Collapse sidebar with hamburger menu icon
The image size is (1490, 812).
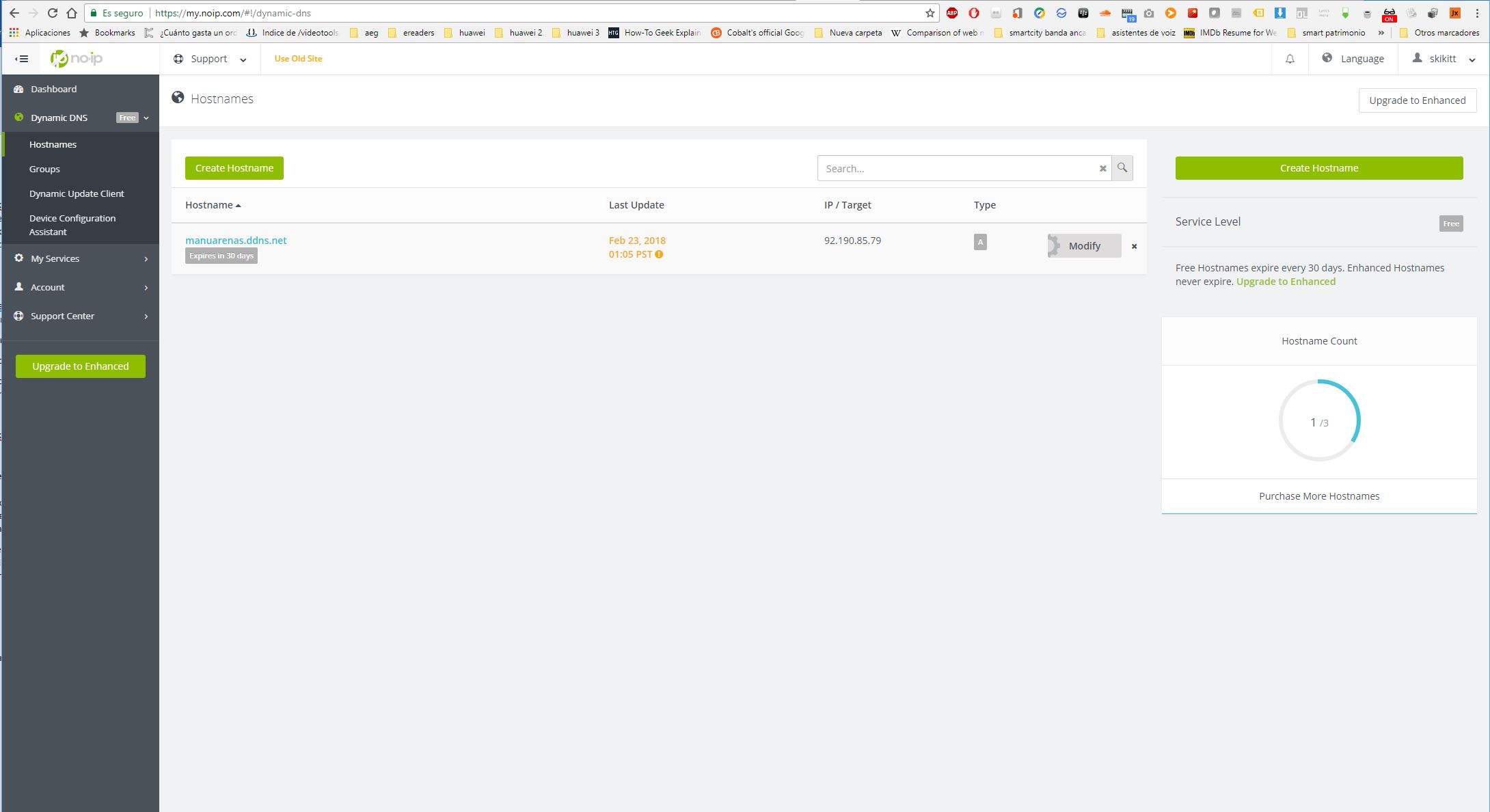21,59
